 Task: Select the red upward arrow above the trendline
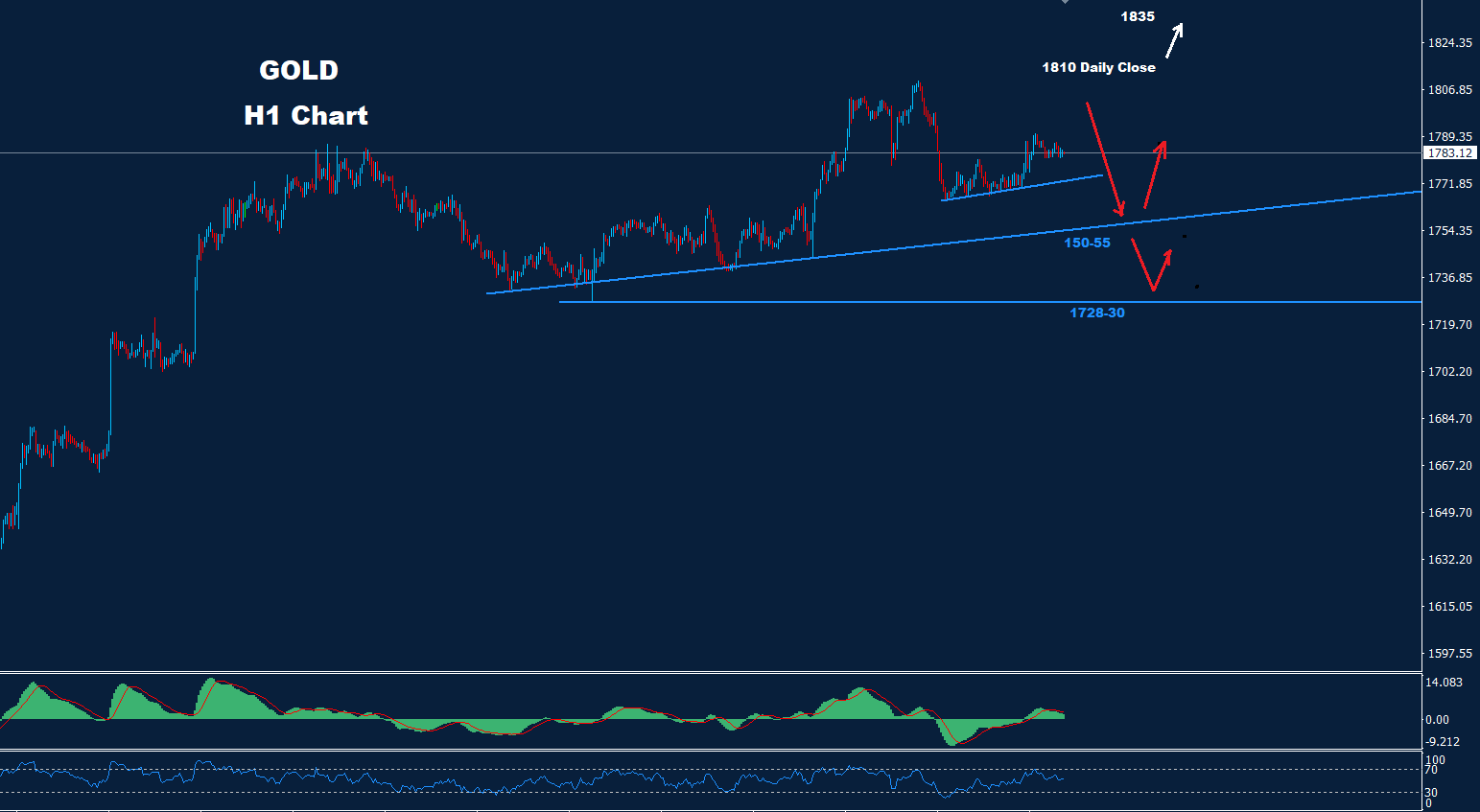[x=1155, y=174]
